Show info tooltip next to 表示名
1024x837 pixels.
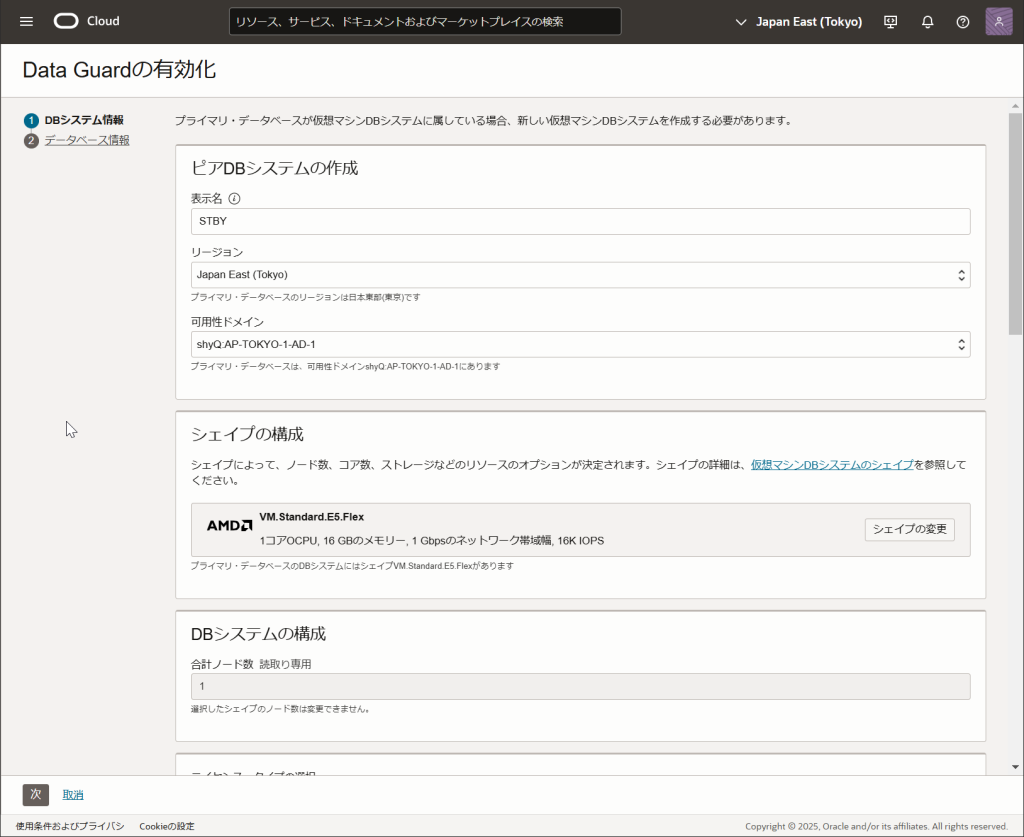[234, 198]
